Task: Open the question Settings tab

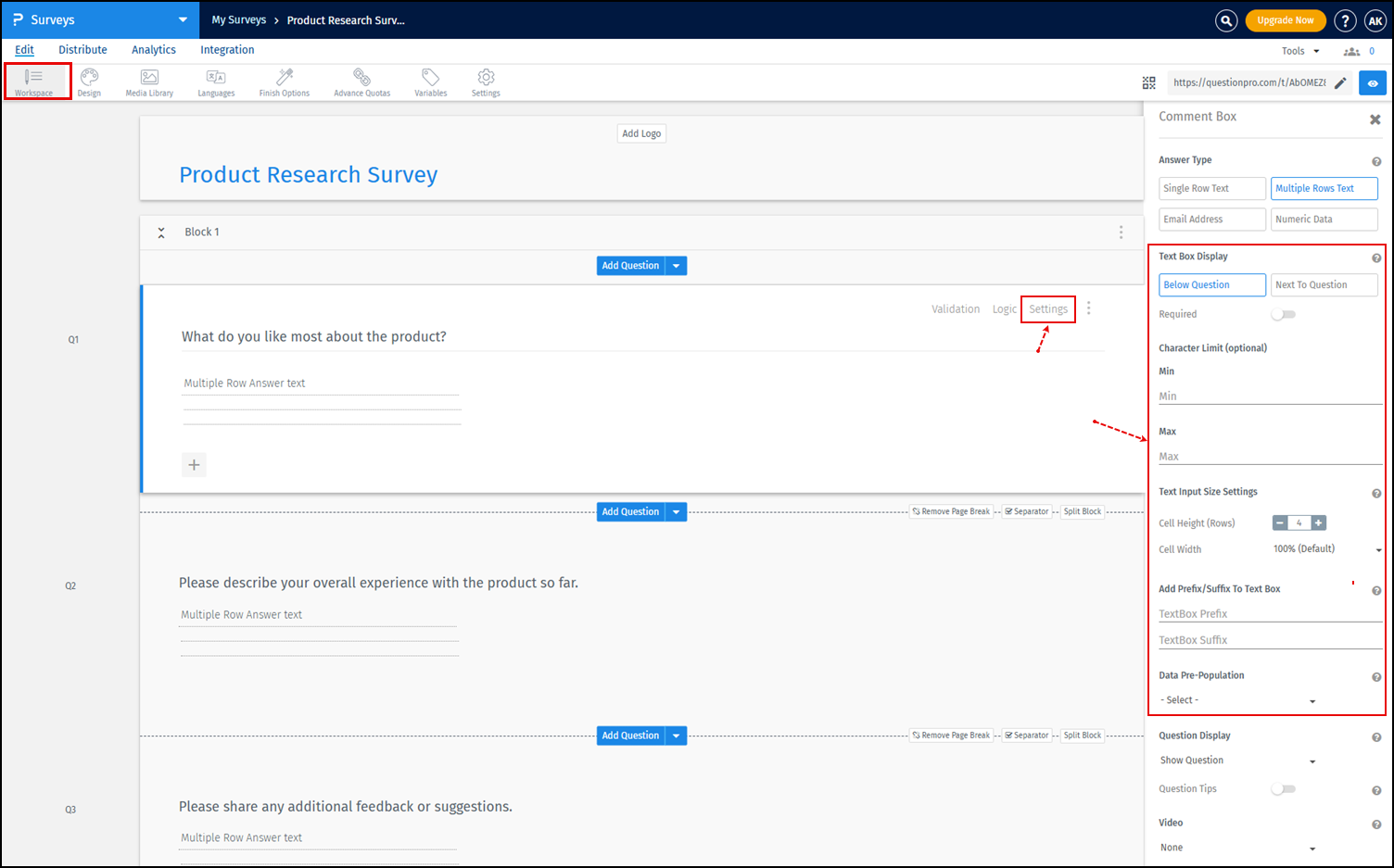Action: tap(1047, 308)
